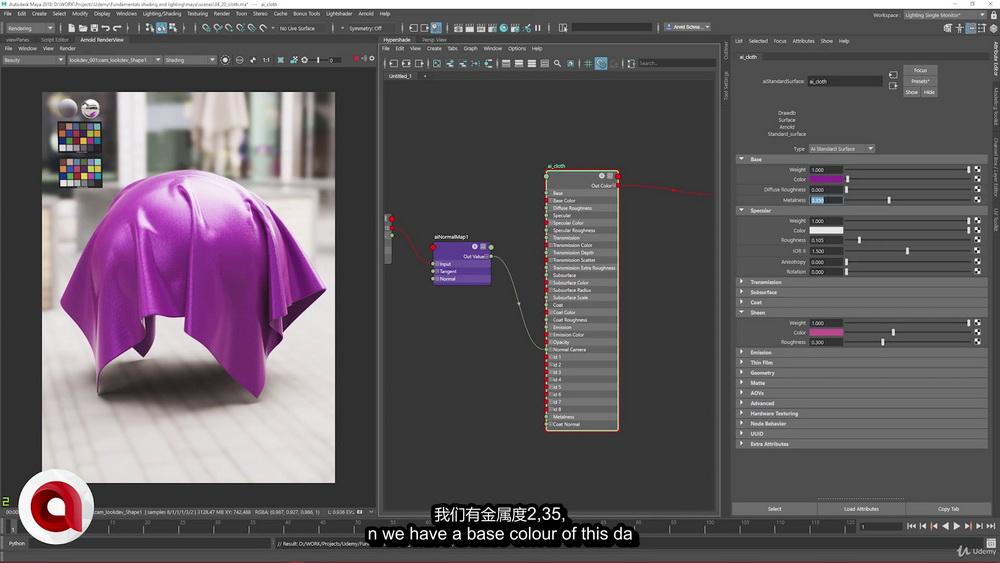Click the Hypershade Search field
Viewport: 1000px width, 563px height.
[676, 63]
